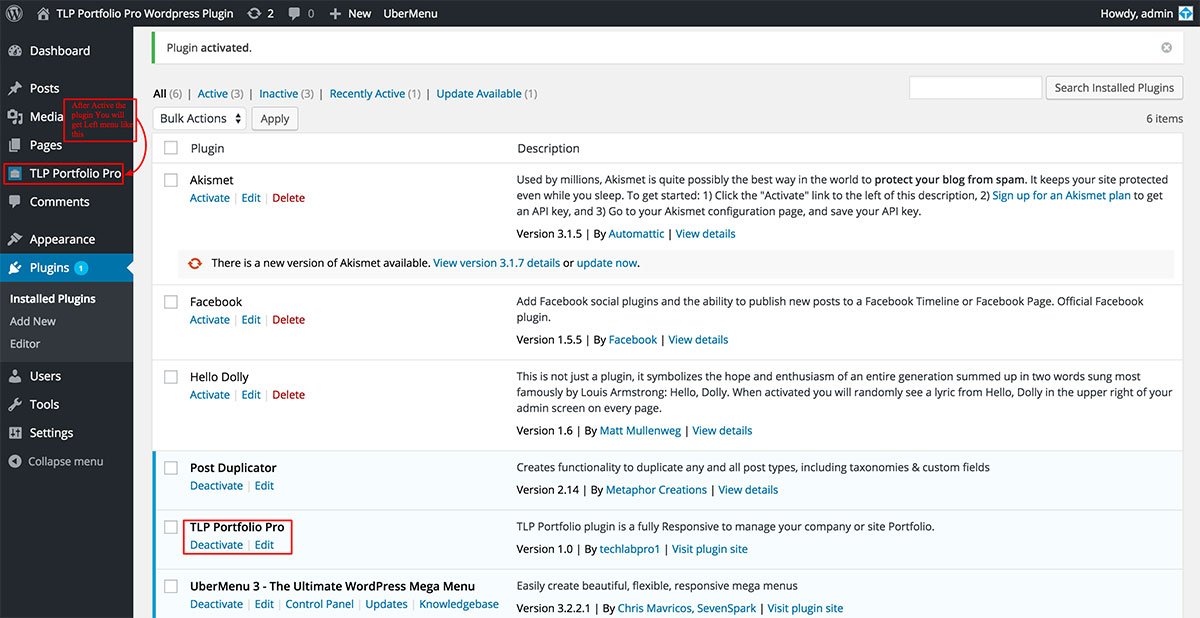
Task: Click the plus New icon
Action: point(335,14)
